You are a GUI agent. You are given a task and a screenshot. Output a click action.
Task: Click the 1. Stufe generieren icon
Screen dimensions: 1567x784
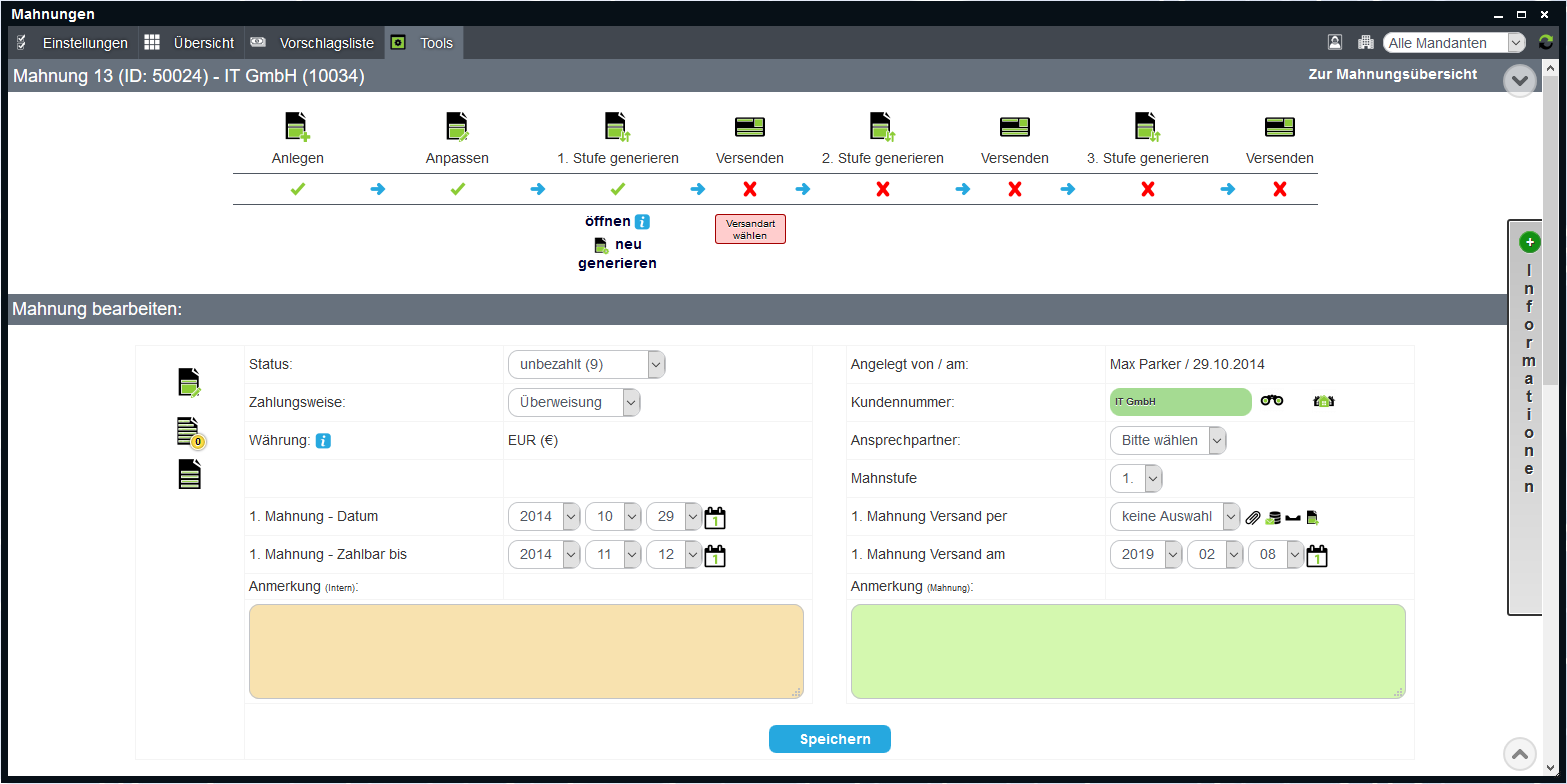pyautogui.click(x=617, y=126)
